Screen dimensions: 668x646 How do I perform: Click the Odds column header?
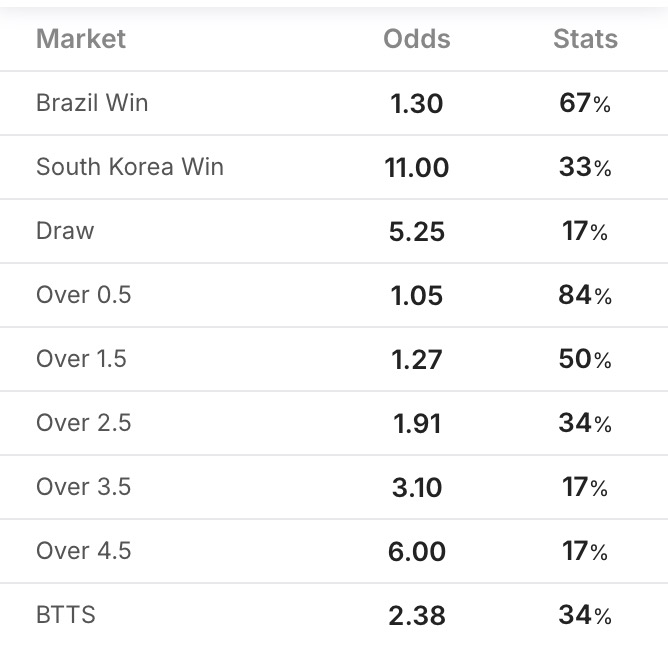point(416,39)
